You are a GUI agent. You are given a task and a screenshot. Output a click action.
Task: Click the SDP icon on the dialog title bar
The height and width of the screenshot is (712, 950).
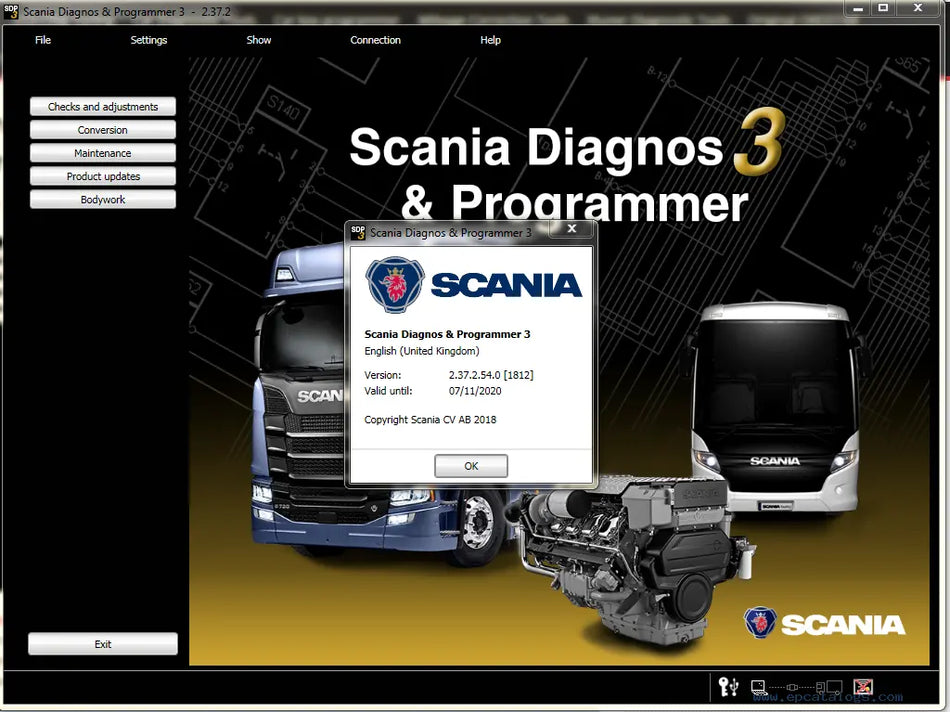coord(356,231)
